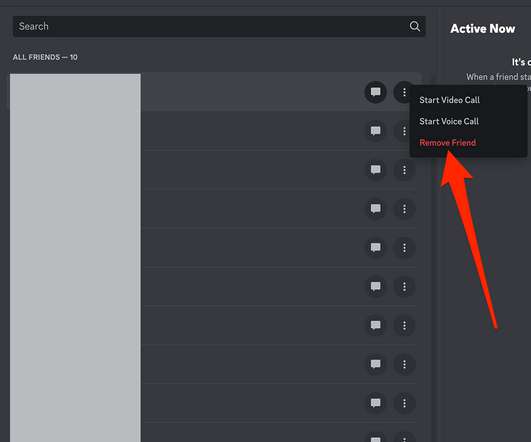This screenshot has width=531, height=442.
Task: Message the ninth friend in the list
Action: coord(375,403)
